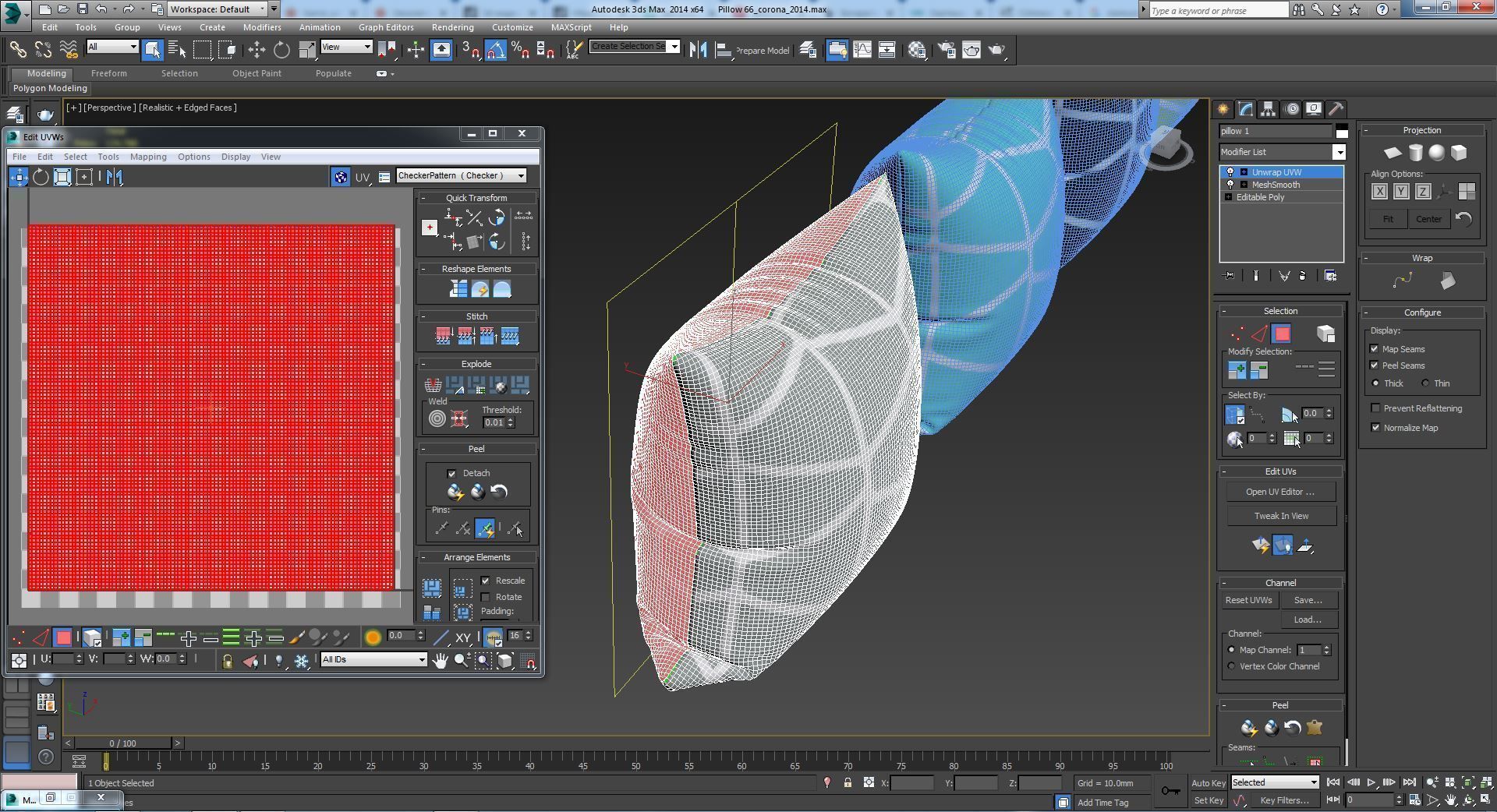Click Pack Custom icon in Arrange Elements
1497x812 pixels.
tap(432, 588)
